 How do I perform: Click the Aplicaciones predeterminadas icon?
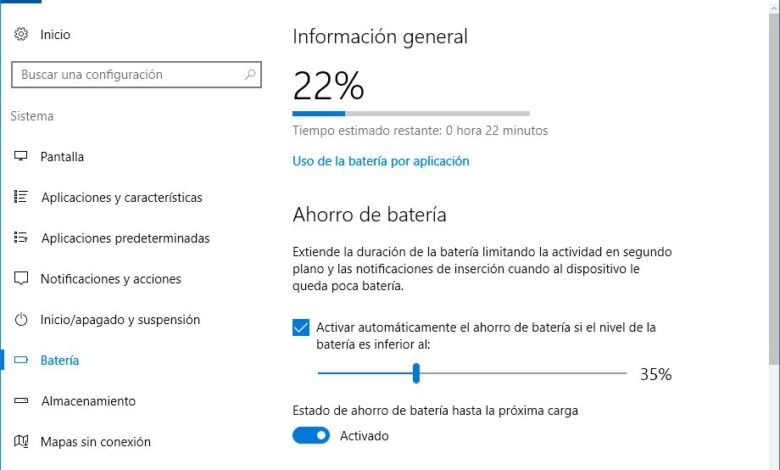point(20,238)
